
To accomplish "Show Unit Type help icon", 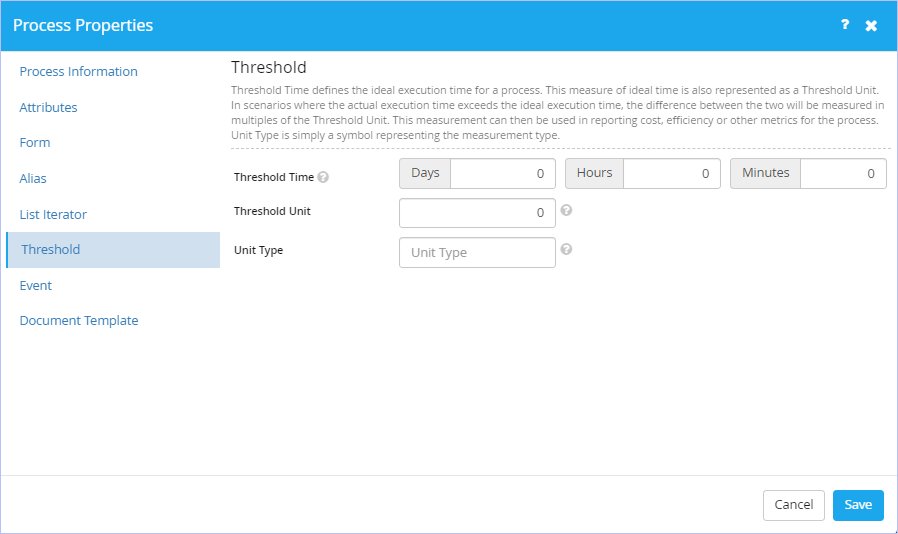I will 566,249.
